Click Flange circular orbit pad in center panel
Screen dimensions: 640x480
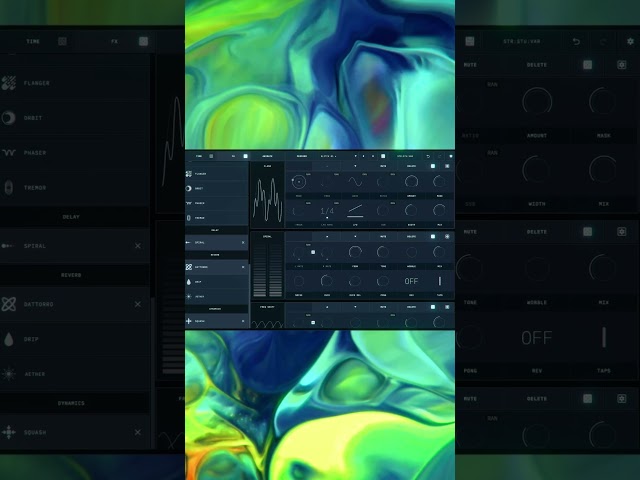coord(299,182)
